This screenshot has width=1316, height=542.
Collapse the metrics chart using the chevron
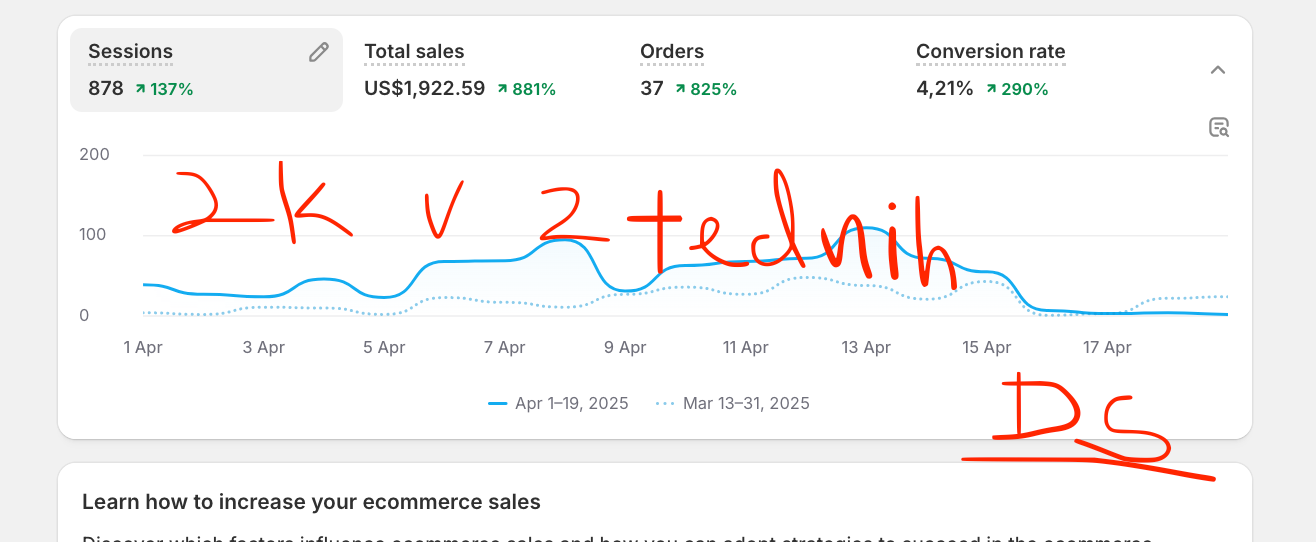[x=1217, y=70]
